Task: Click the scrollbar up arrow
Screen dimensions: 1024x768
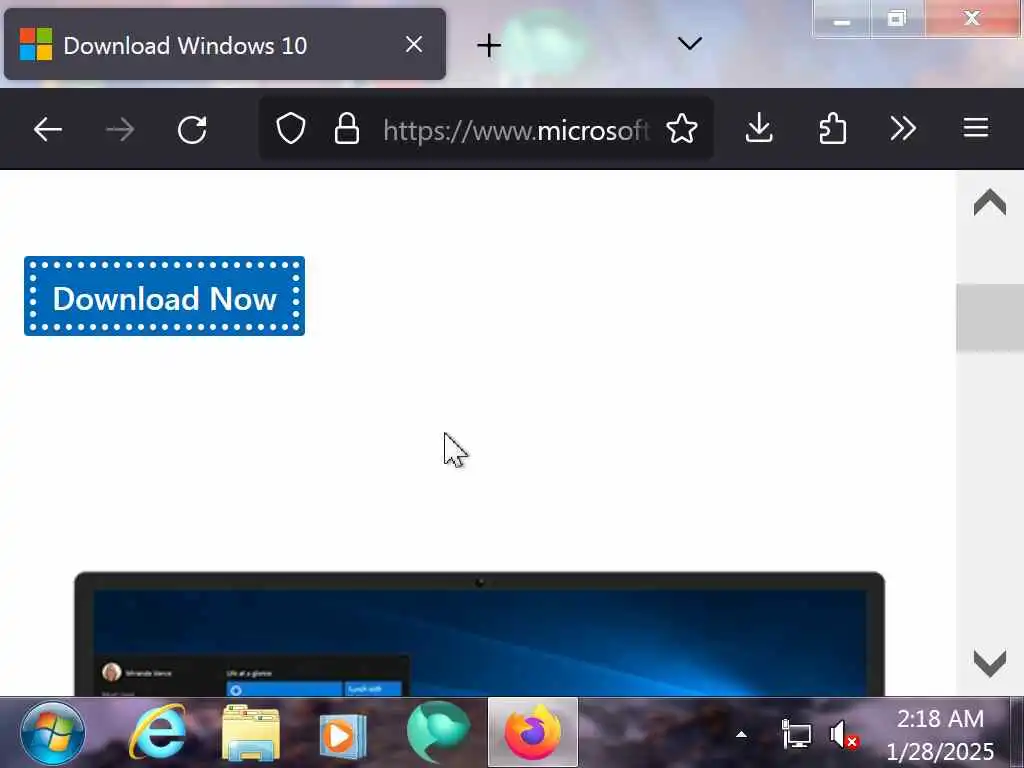Action: (990, 202)
